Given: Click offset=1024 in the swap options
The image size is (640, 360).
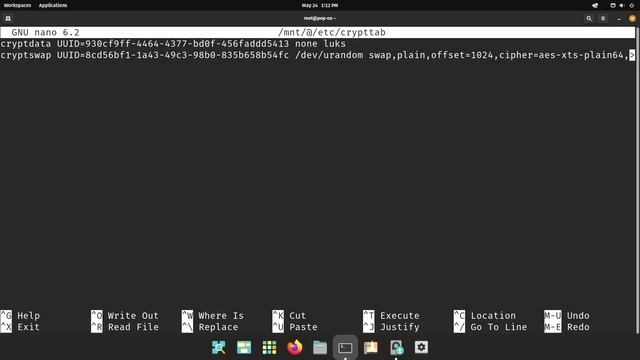Looking at the screenshot, I should (x=462, y=55).
